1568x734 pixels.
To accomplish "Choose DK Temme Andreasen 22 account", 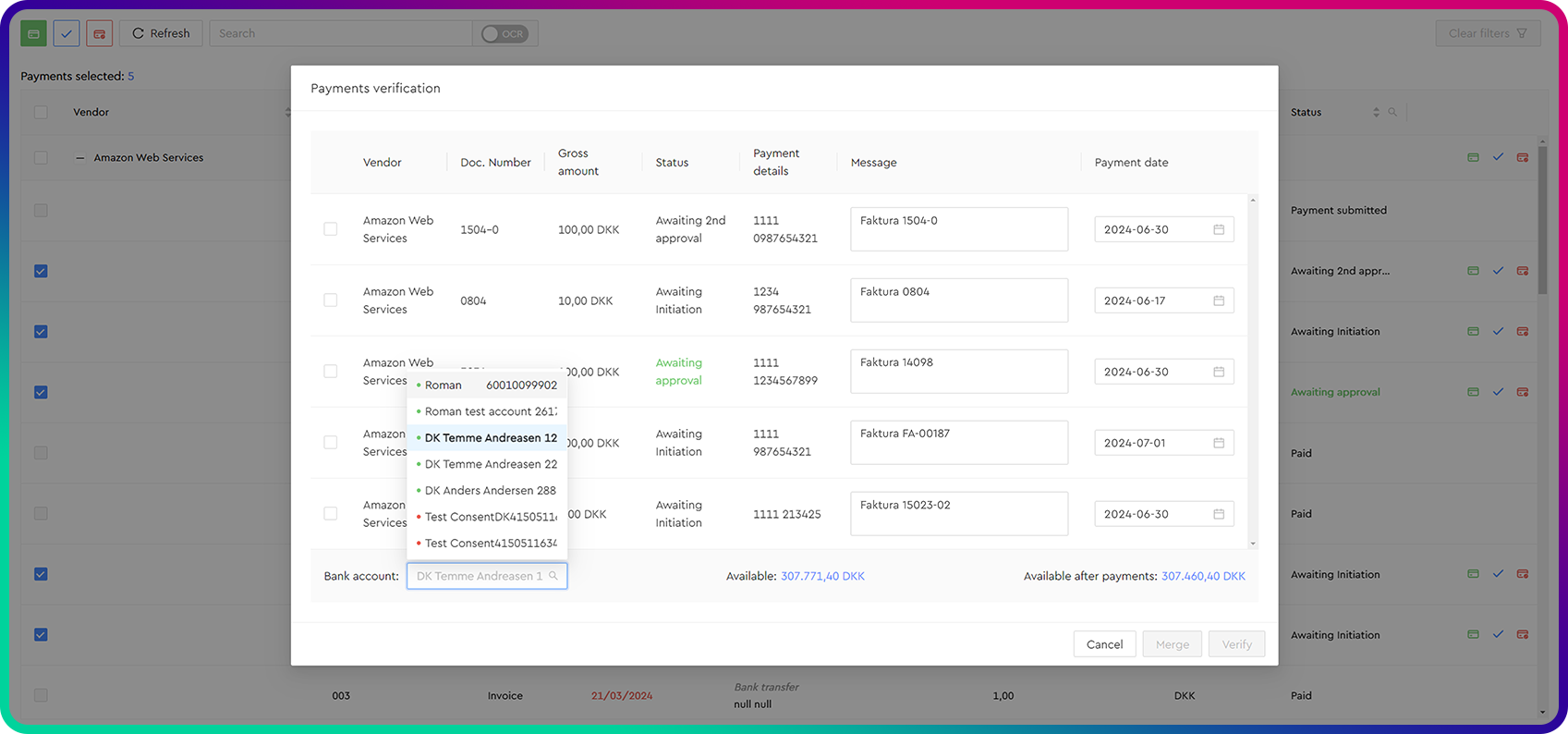I will coord(487,464).
